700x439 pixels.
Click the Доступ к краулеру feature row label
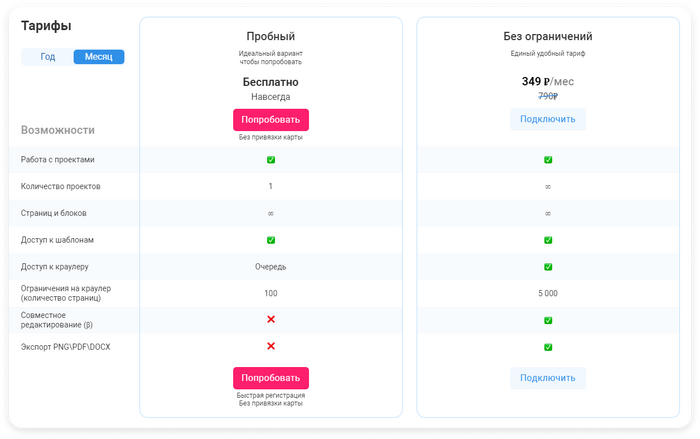point(55,267)
